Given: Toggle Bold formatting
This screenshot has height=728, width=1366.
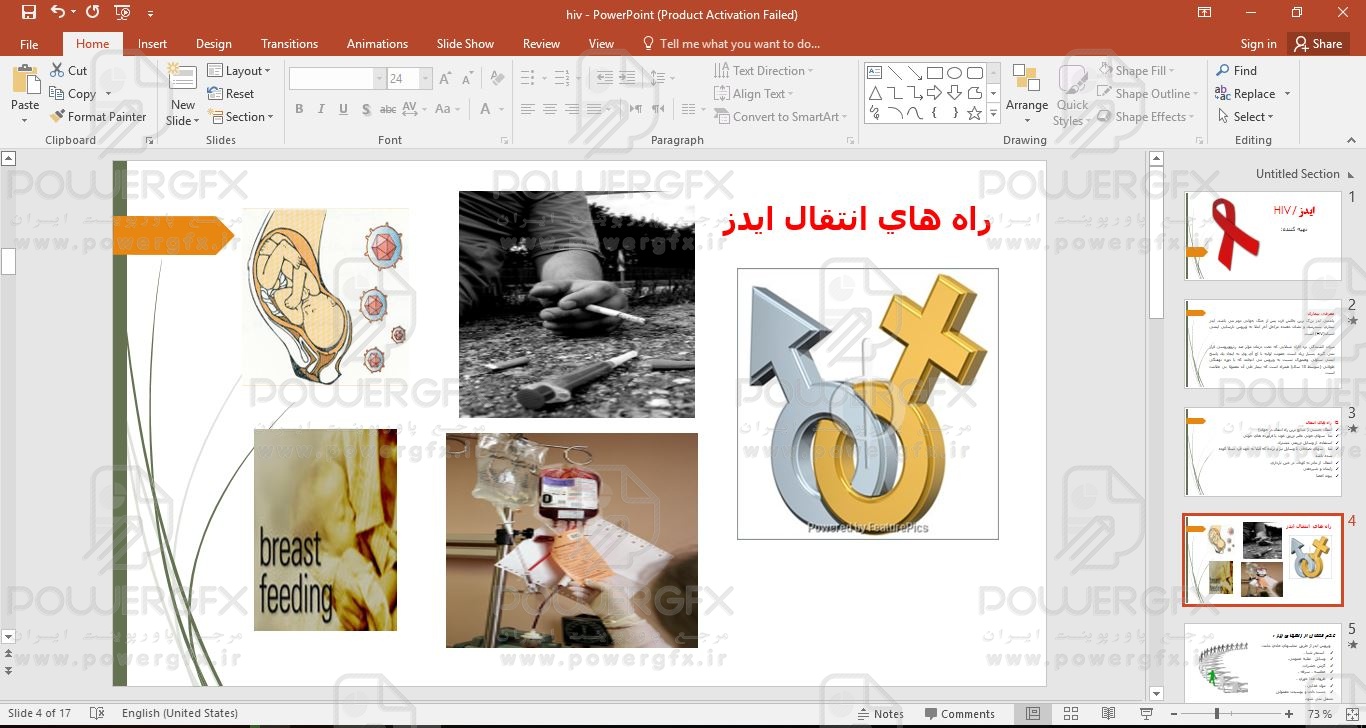Looking at the screenshot, I should [x=299, y=110].
